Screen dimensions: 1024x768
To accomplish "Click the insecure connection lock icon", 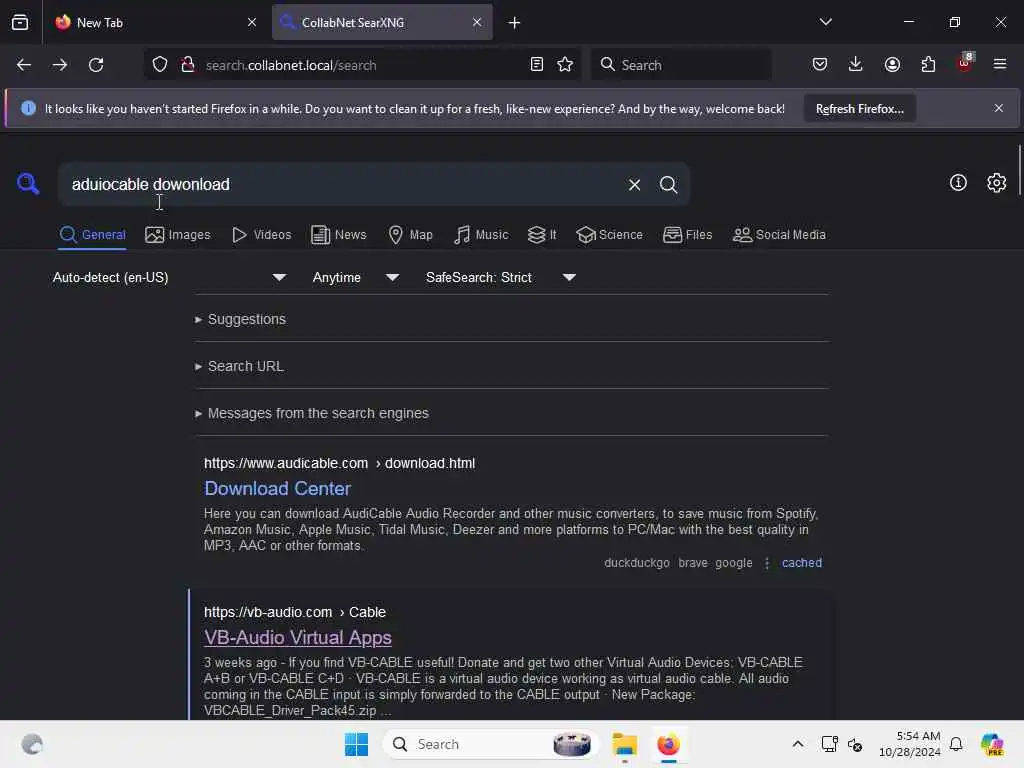I will pos(188,65).
